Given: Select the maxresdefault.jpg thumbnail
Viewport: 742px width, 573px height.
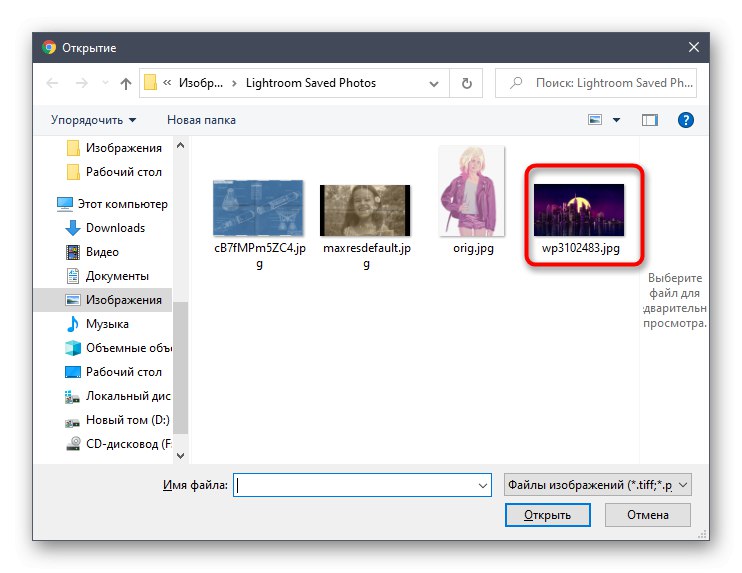Looking at the screenshot, I should tap(365, 211).
